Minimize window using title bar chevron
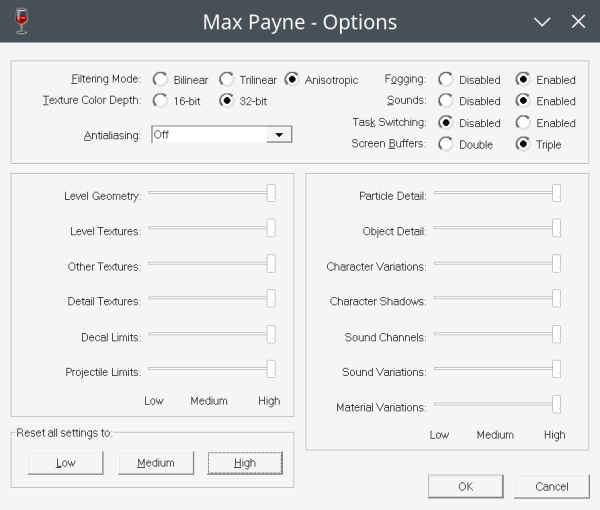 tap(542, 21)
